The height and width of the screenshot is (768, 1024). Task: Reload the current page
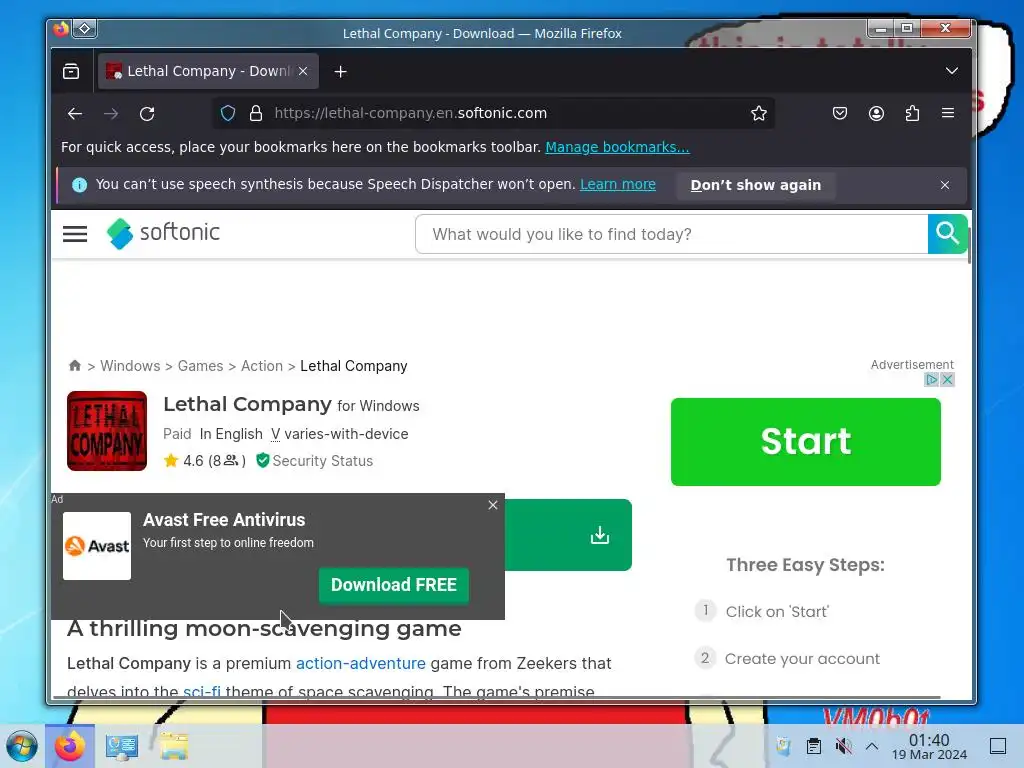pyautogui.click(x=147, y=114)
